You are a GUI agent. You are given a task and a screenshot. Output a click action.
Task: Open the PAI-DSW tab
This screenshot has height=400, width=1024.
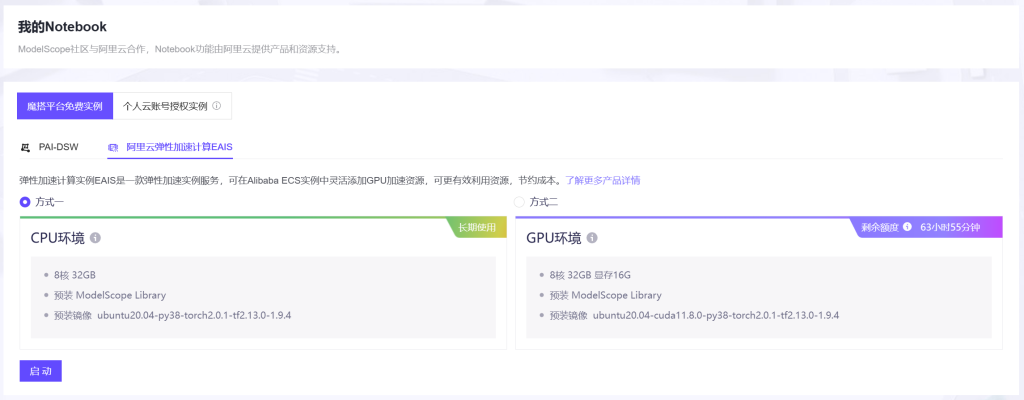50,148
